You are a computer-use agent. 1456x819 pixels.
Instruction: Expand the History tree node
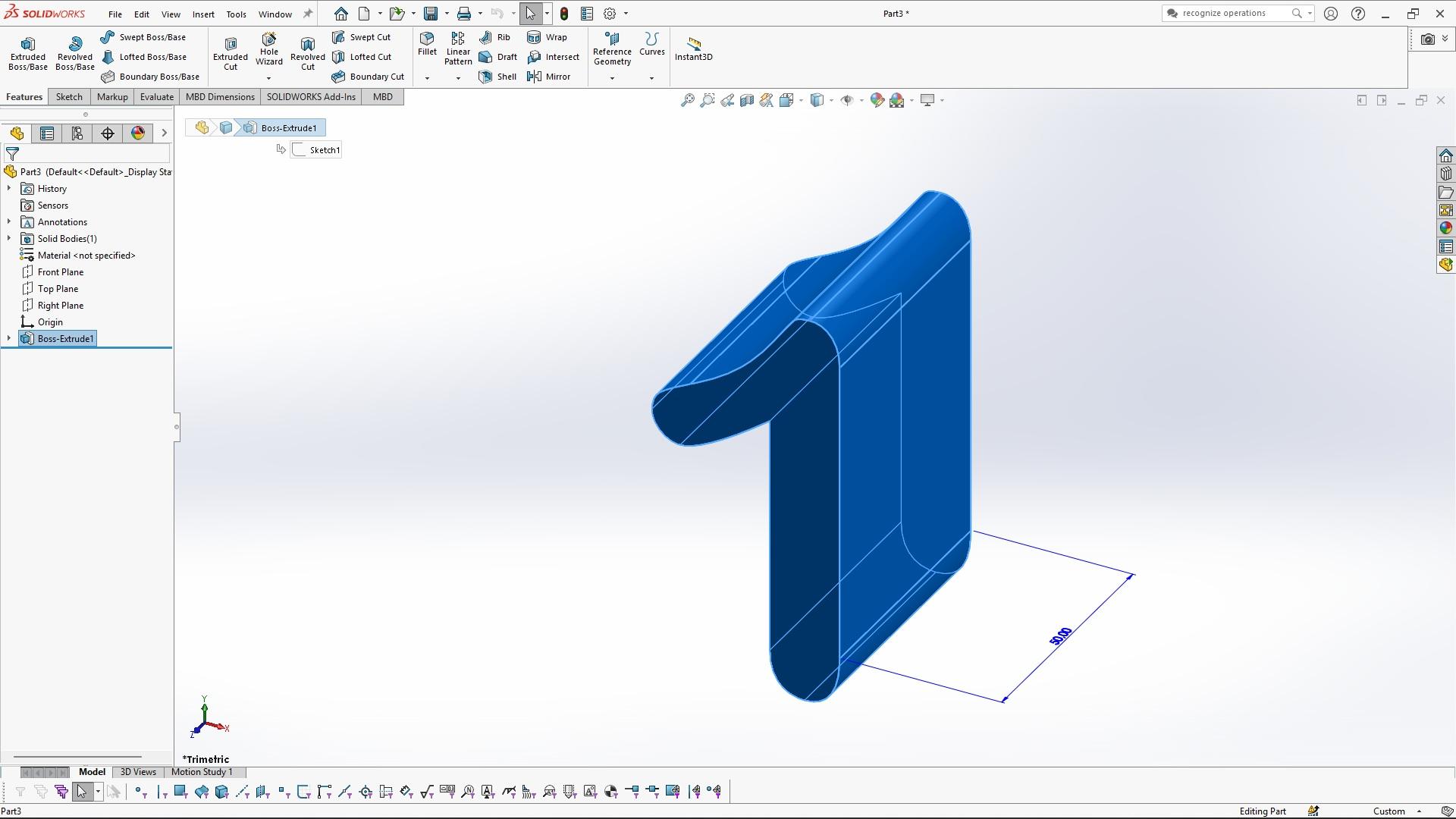[9, 189]
